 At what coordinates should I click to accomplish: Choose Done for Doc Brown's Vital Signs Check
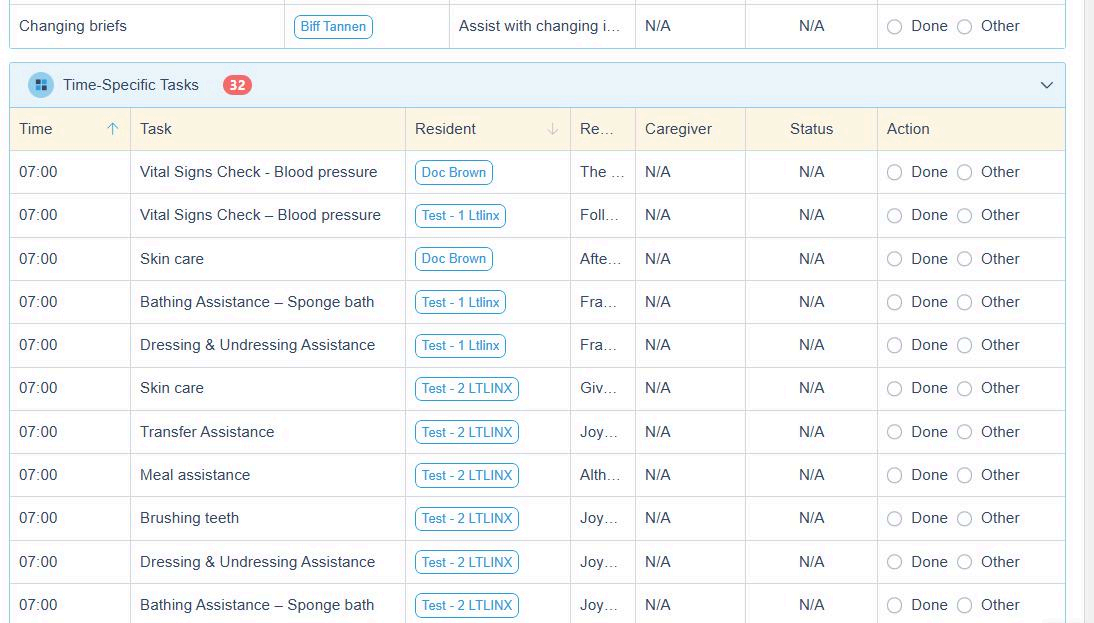point(894,173)
